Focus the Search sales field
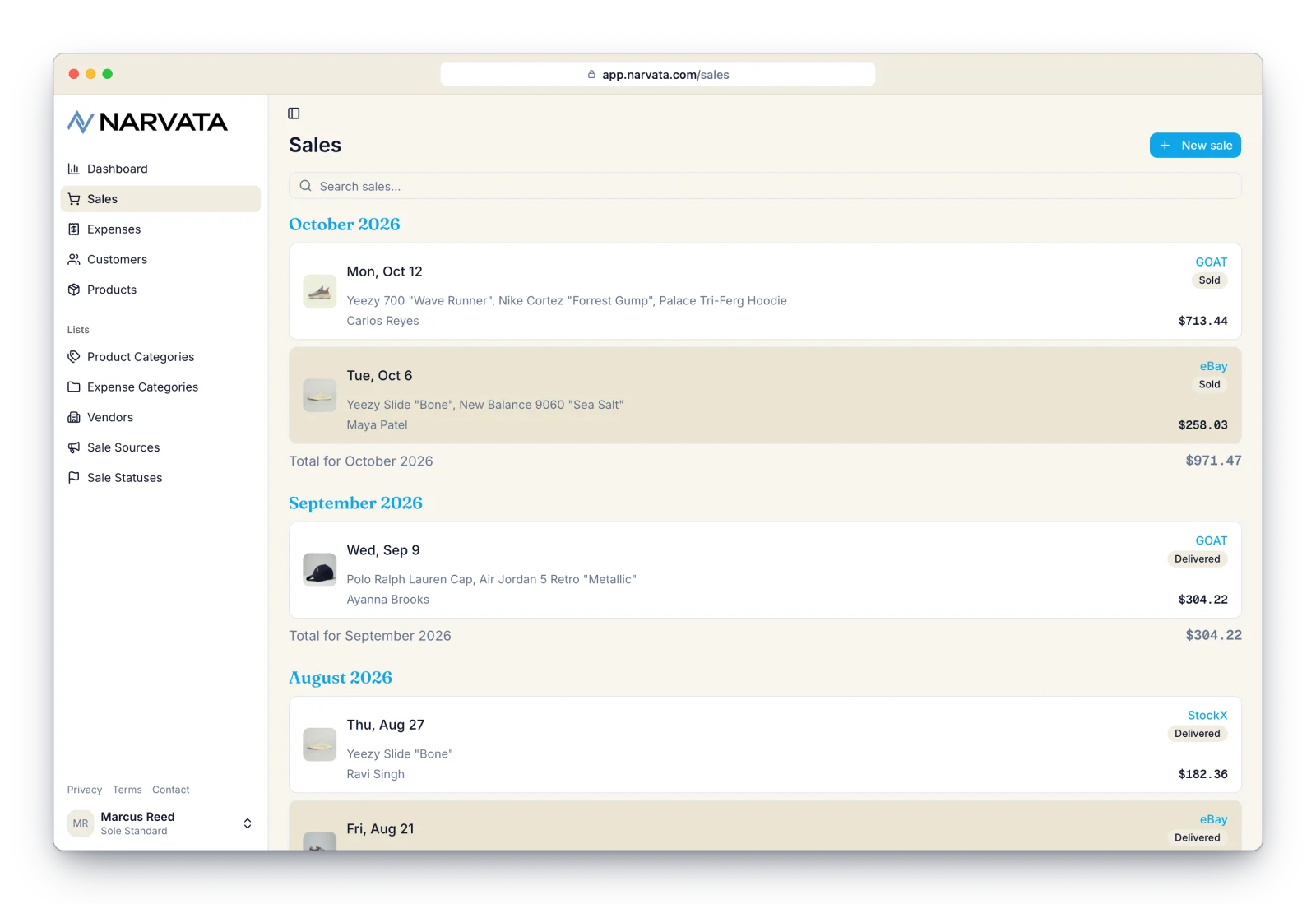Viewport: 1316px width, 904px height. click(765, 186)
